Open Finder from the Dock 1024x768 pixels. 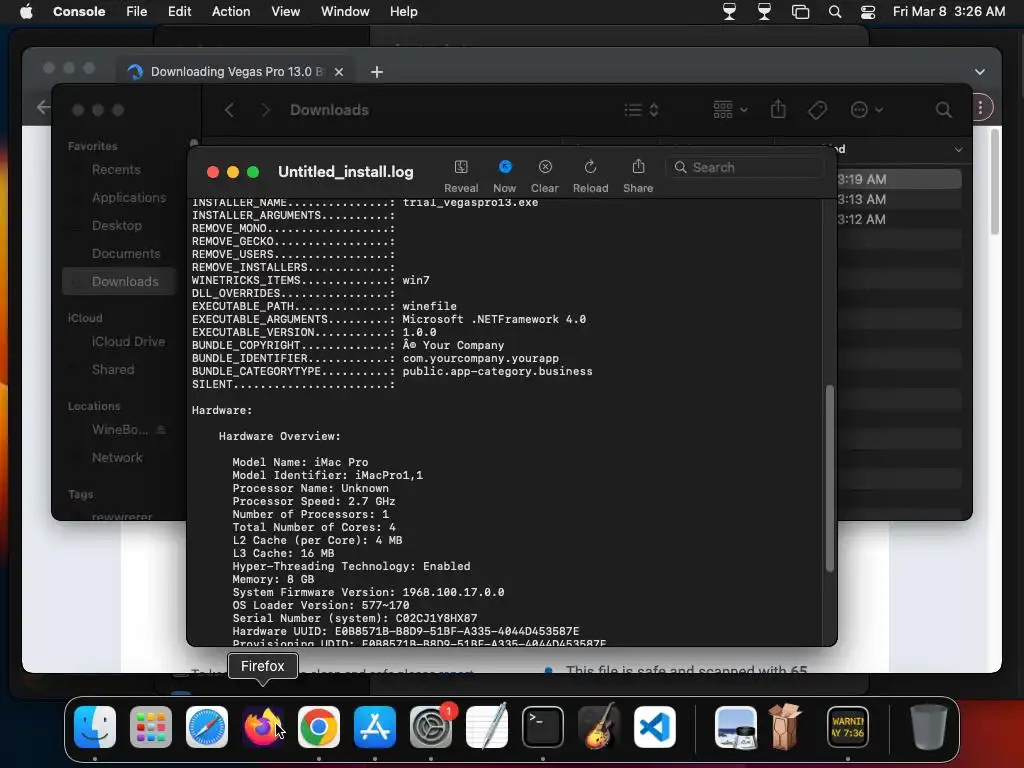95,727
